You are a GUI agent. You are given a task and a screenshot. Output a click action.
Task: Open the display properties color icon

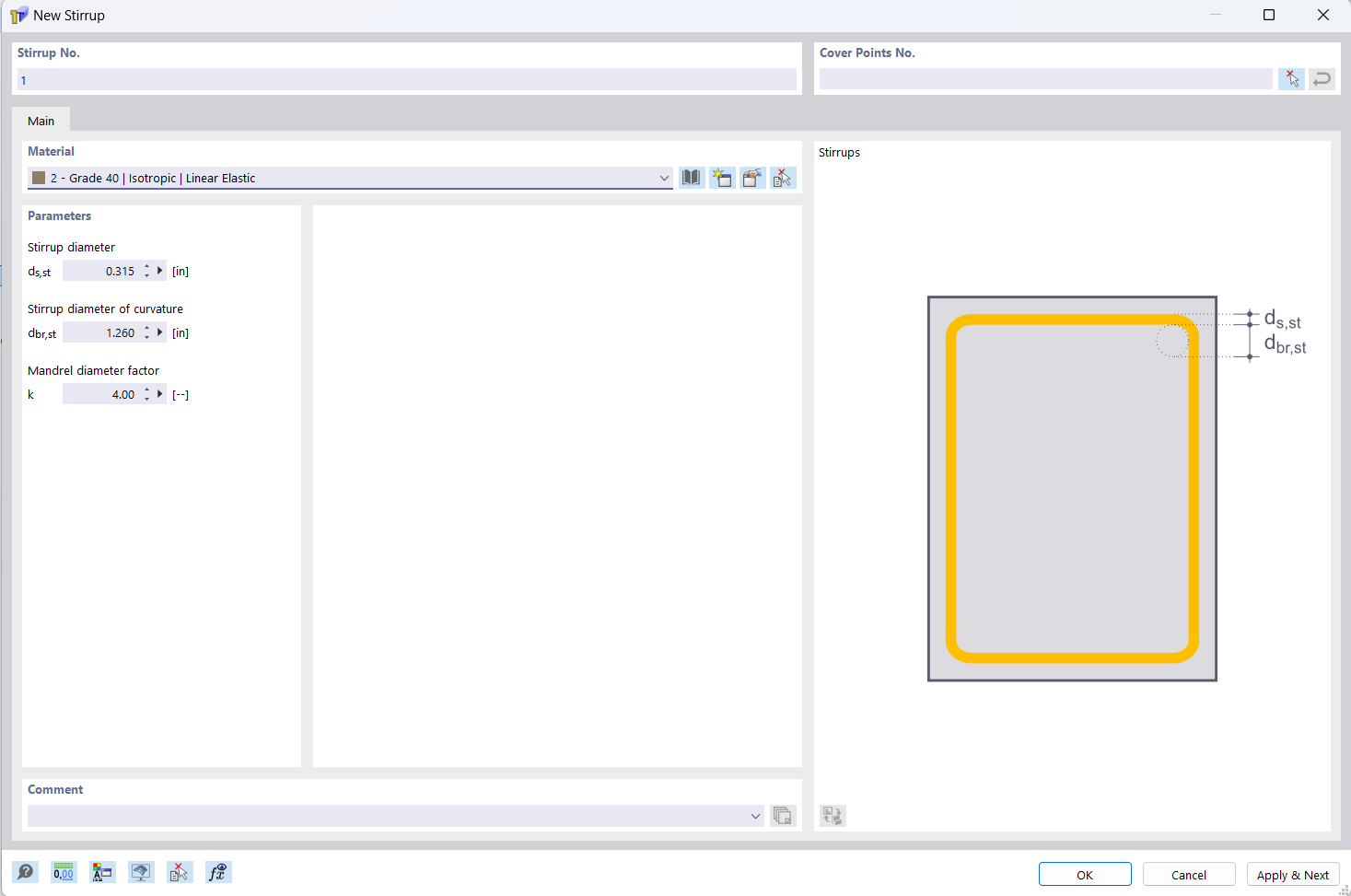[102, 871]
